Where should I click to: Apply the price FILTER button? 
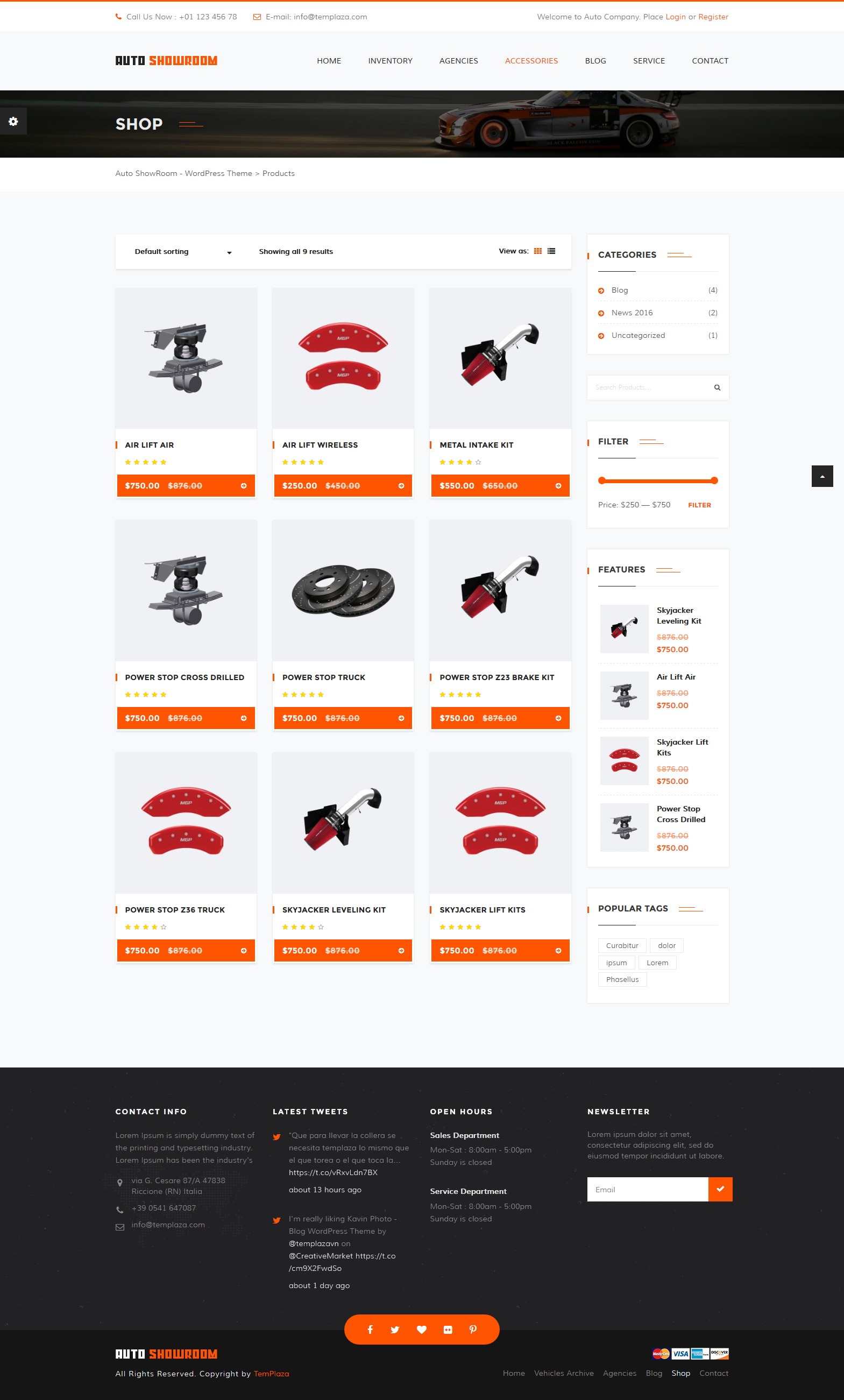(x=699, y=505)
